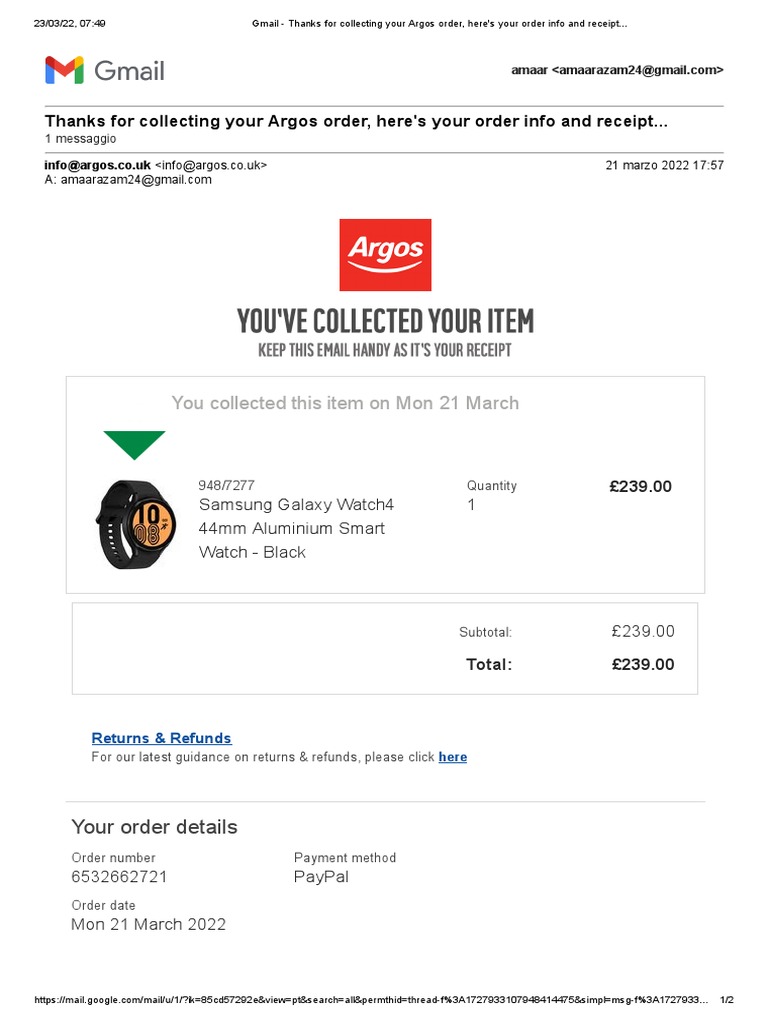Click the sender info@argos.co.uk address
The width and height of the screenshot is (768, 1024).
click(97, 165)
